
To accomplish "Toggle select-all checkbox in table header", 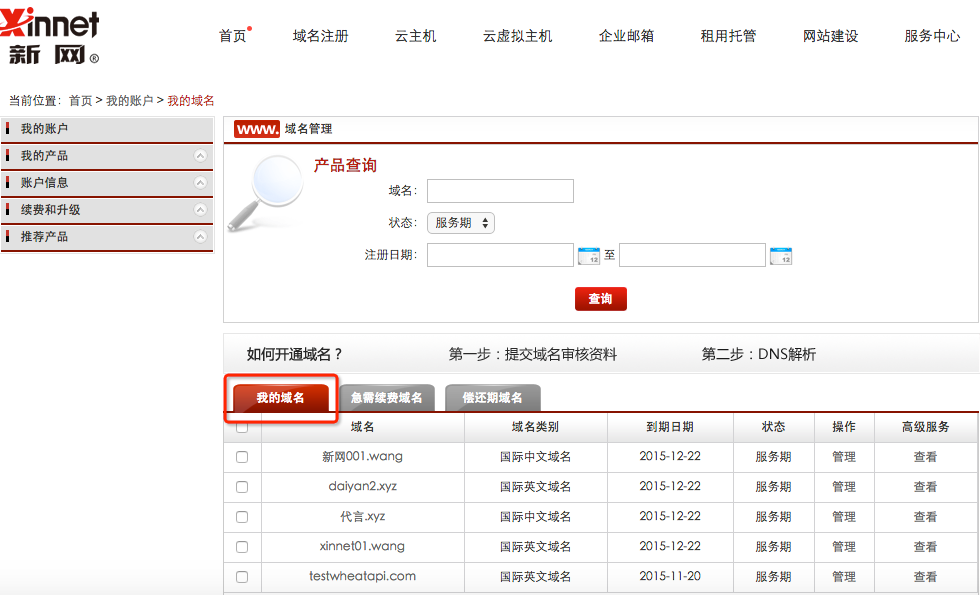I will coord(242,427).
